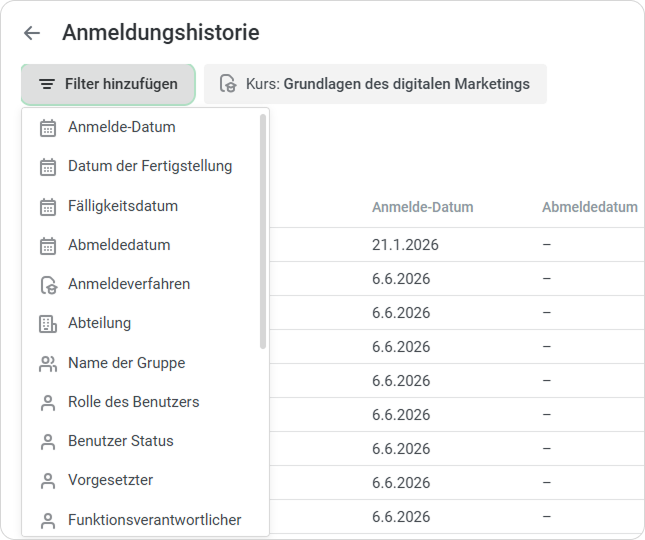Click the filter dropdown's vertical scrollbar
The image size is (645, 540).
click(263, 232)
